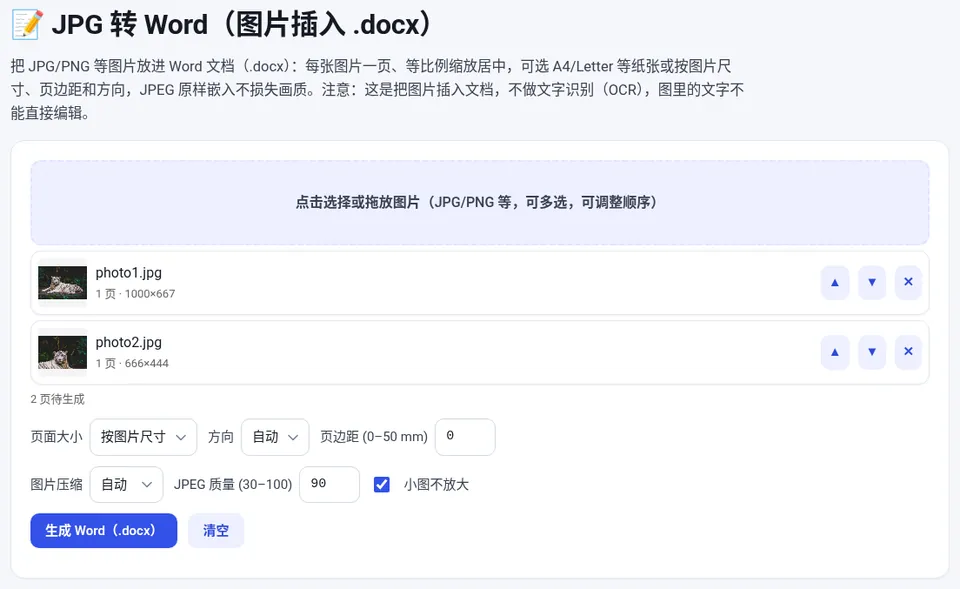Screen dimensions: 960x589
Task: Click the image upload drop zone
Action: (x=480, y=203)
